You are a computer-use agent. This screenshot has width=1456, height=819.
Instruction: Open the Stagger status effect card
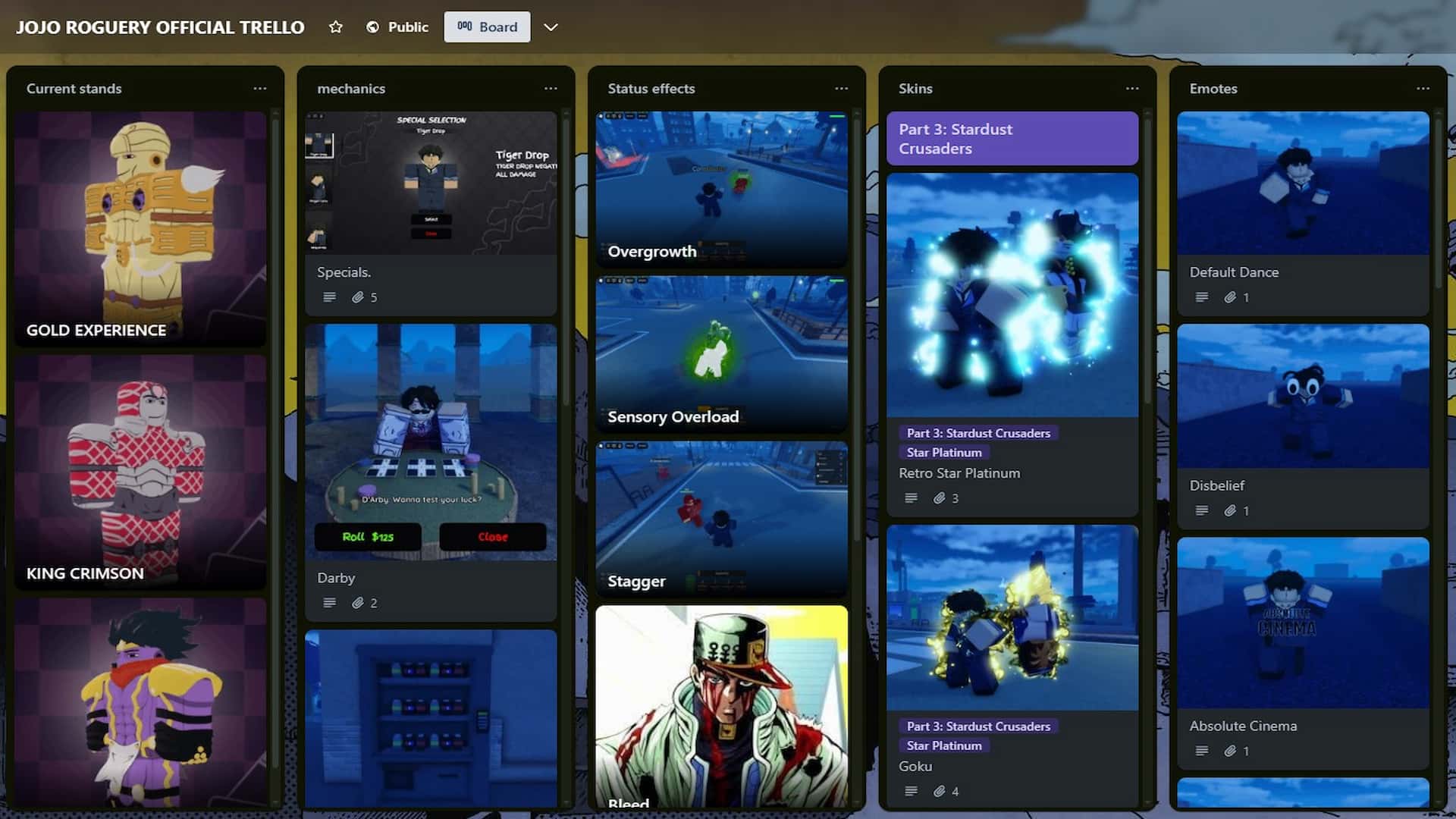(722, 519)
